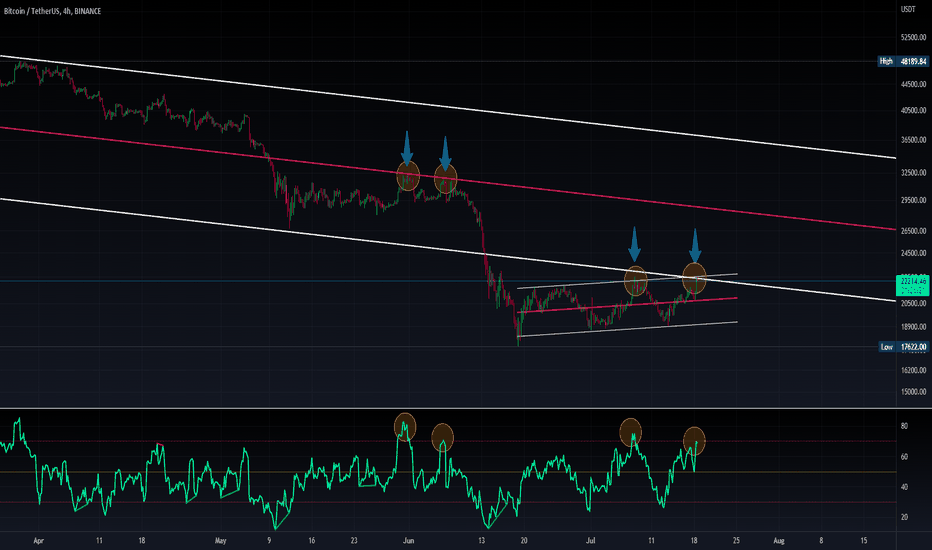932x550 pixels.
Task: Click the 18900.00 price axis label
Action: (914, 327)
